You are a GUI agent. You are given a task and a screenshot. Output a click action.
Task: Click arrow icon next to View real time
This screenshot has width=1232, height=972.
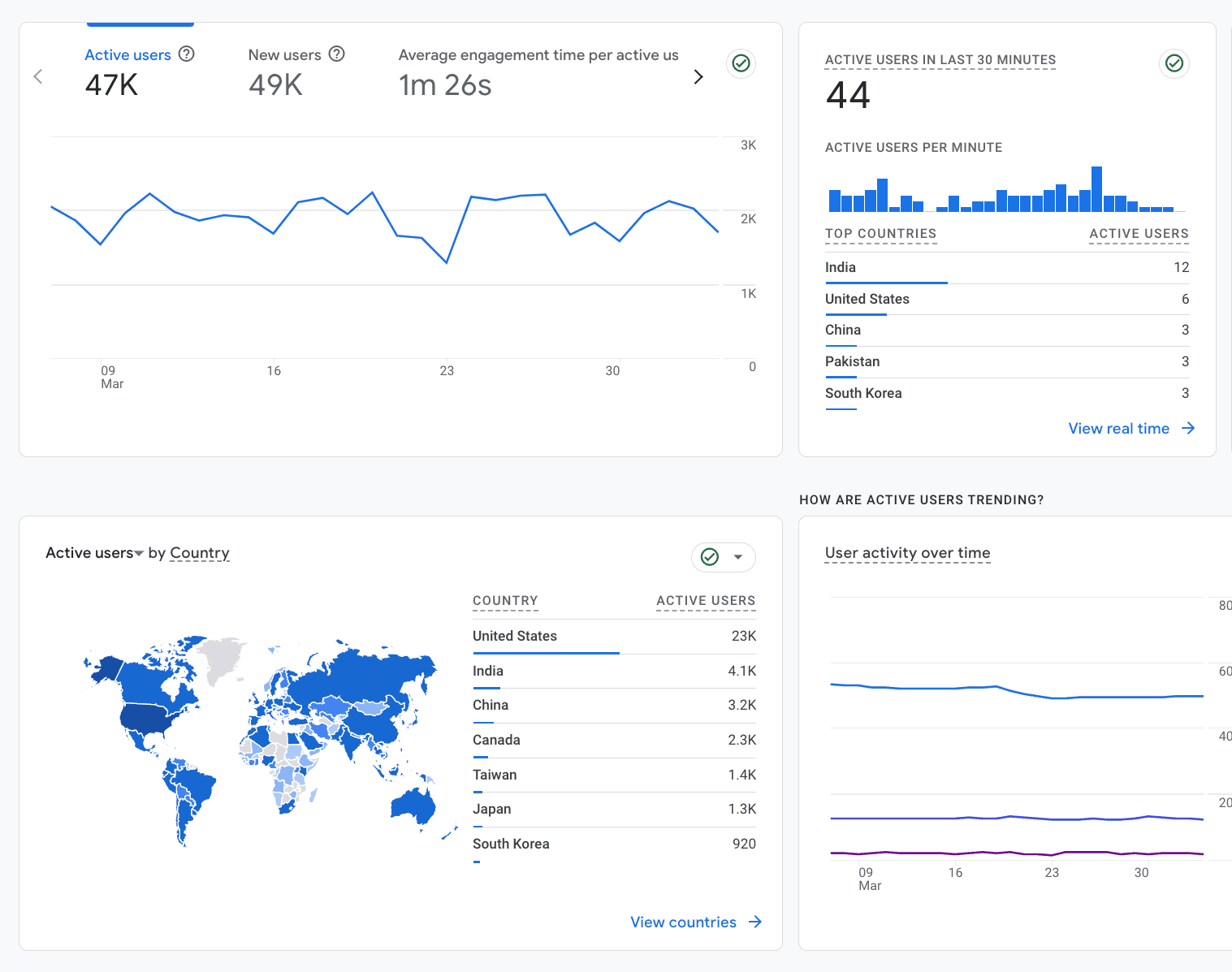click(x=1188, y=428)
